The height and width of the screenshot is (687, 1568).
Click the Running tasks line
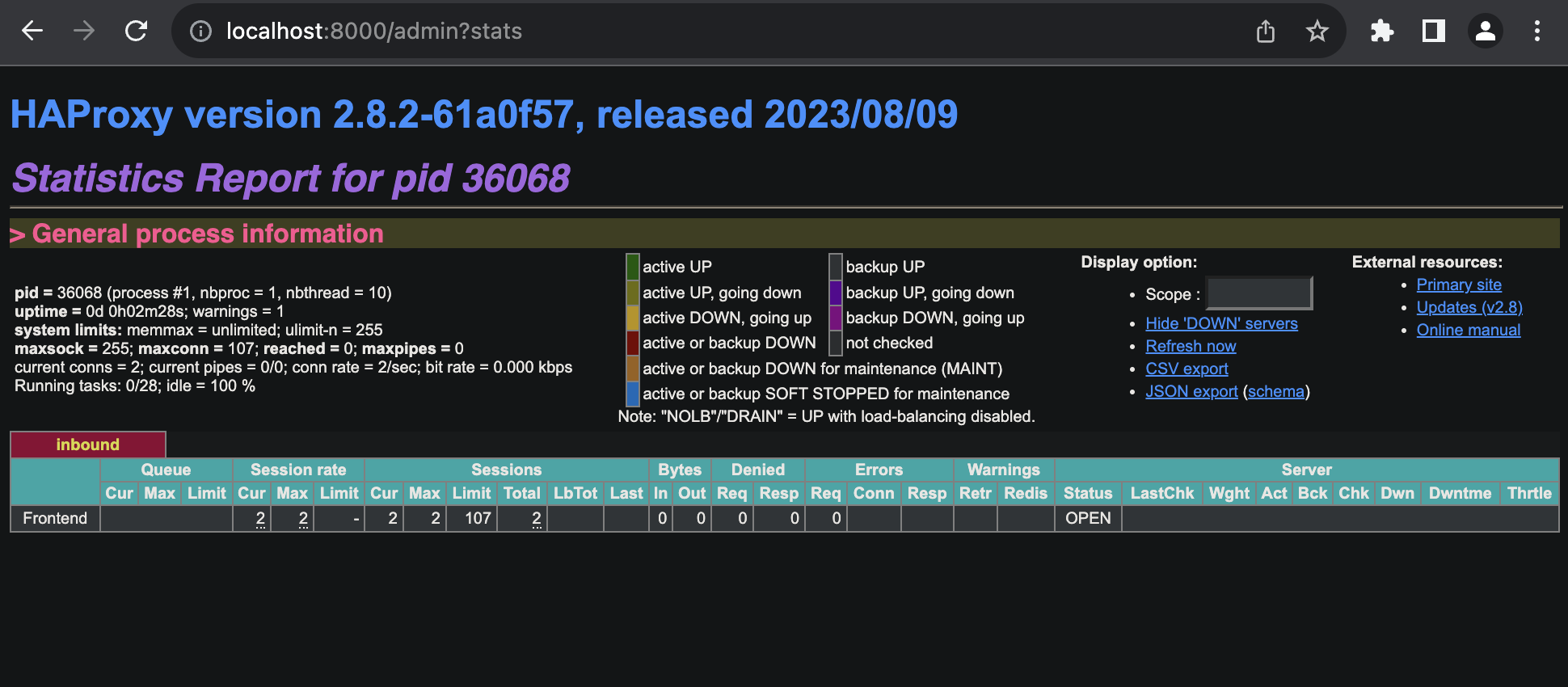point(135,386)
